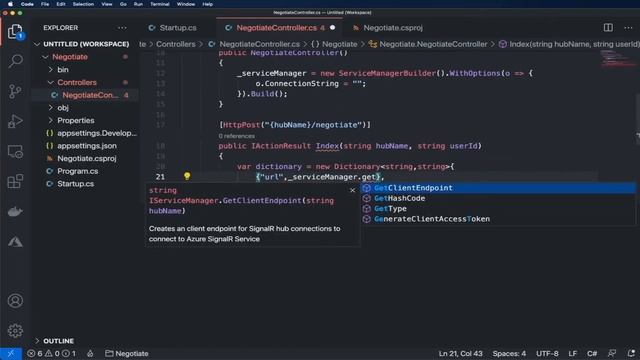640x360 pixels.
Task: Click the lightbulb code action on line 21
Action: [187, 176]
